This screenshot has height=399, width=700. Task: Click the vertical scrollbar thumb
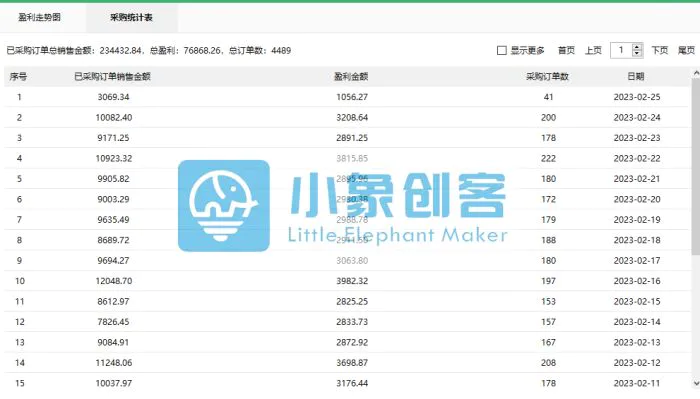point(696,166)
